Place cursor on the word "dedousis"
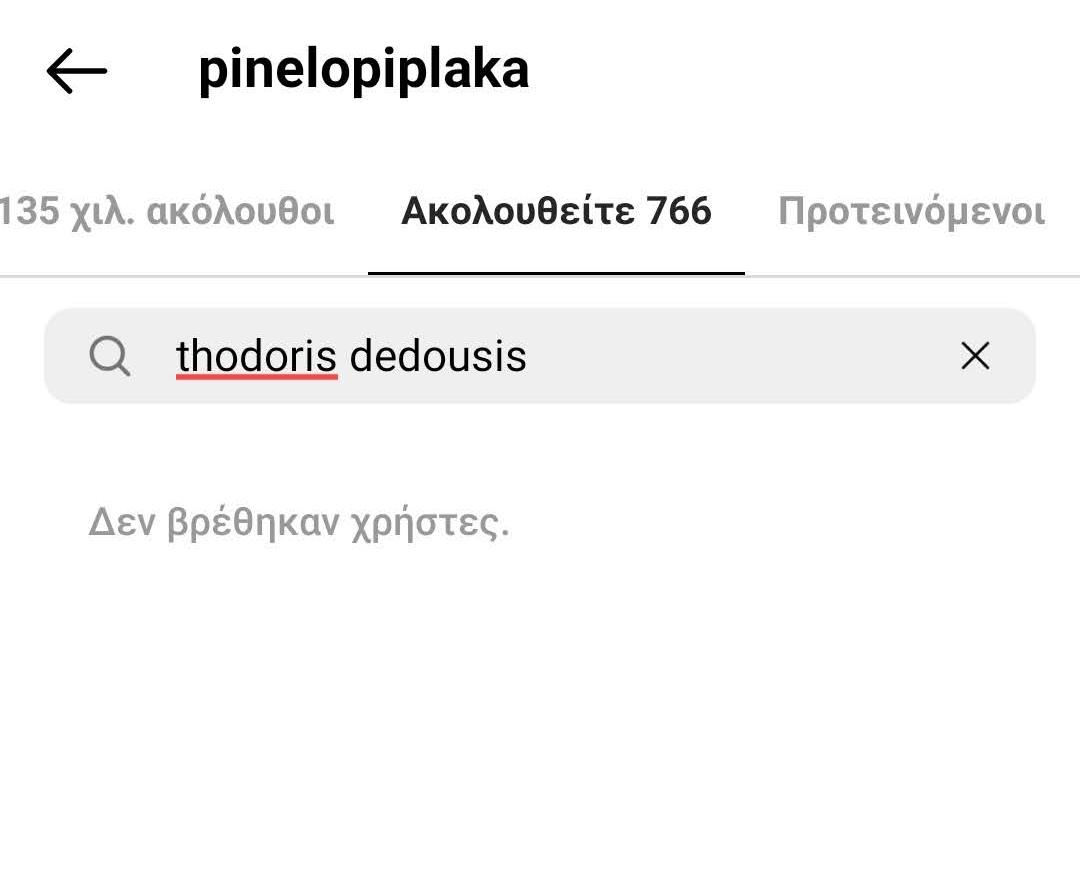1080x882 pixels. [x=438, y=356]
